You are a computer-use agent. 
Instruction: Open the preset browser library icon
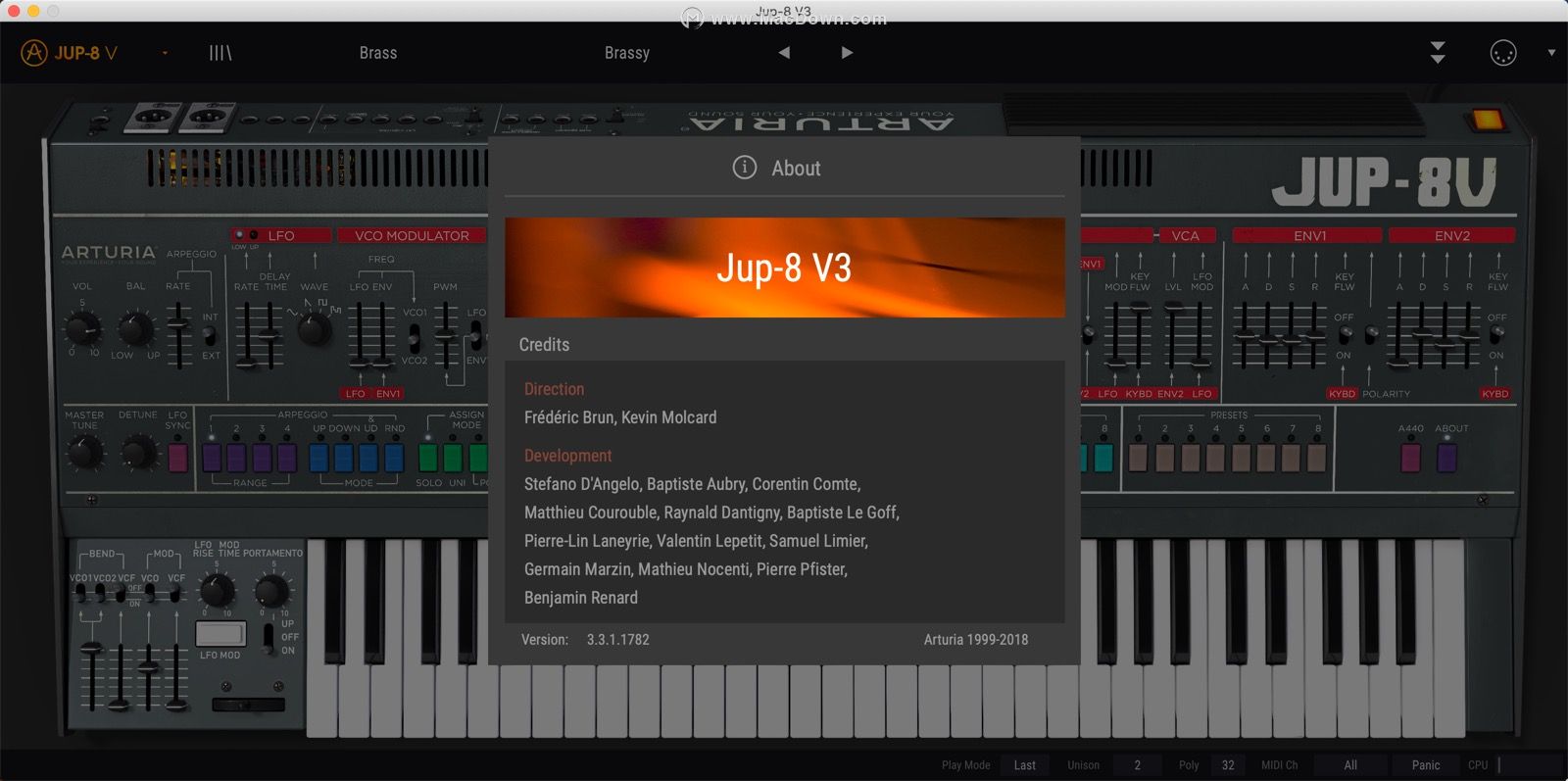(220, 53)
